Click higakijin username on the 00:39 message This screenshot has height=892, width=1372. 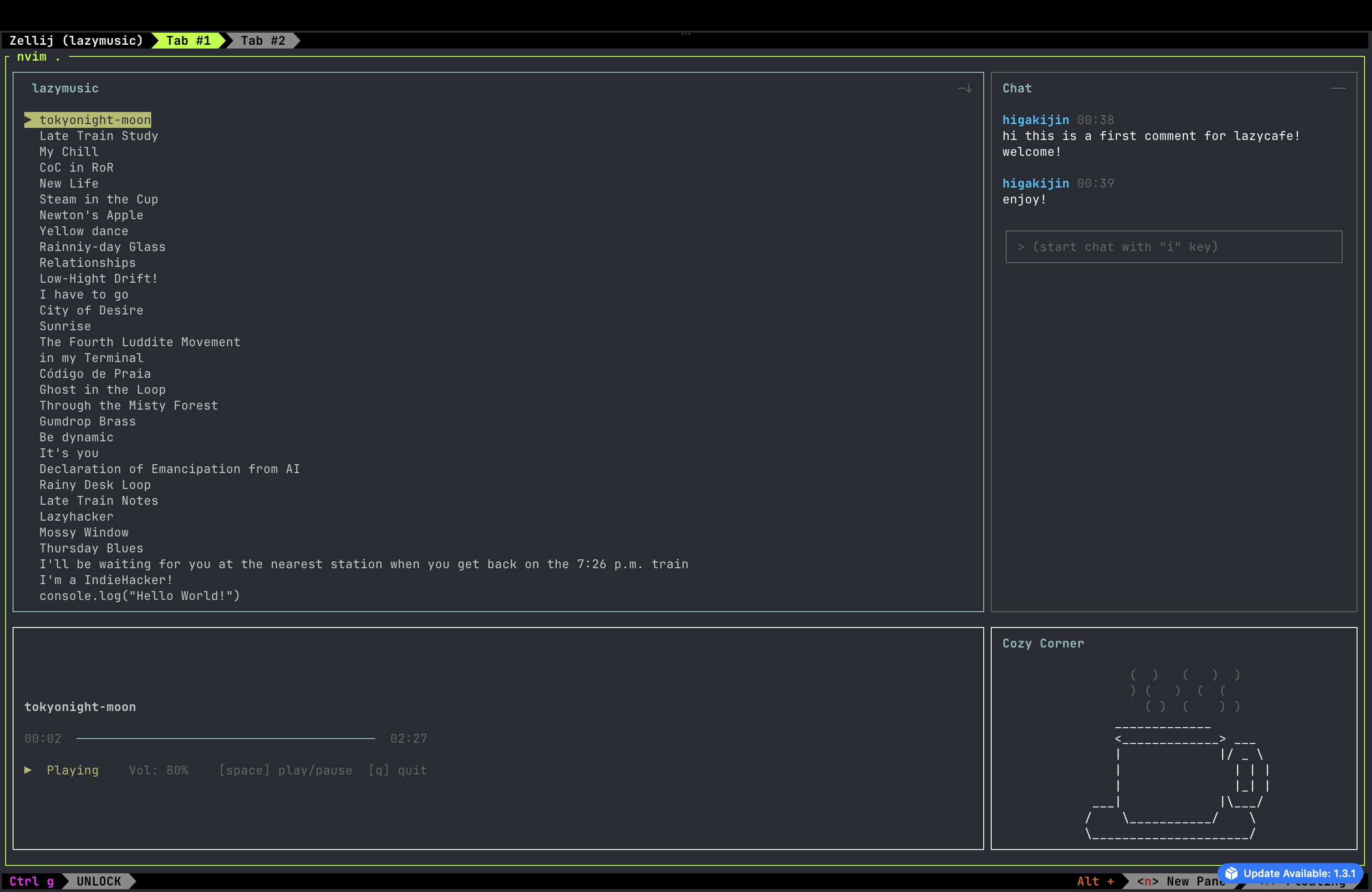point(1036,183)
